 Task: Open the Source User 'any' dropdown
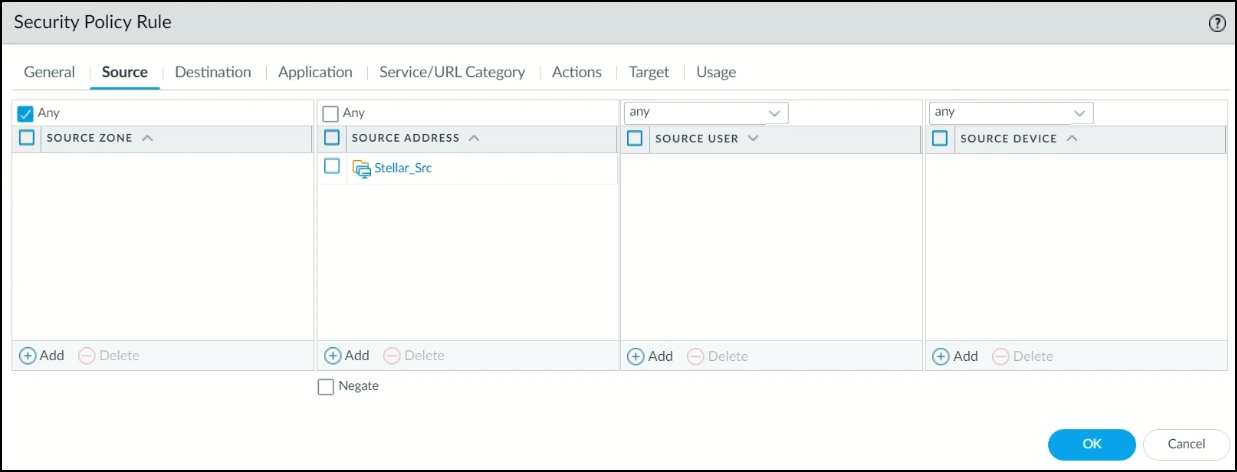click(774, 113)
